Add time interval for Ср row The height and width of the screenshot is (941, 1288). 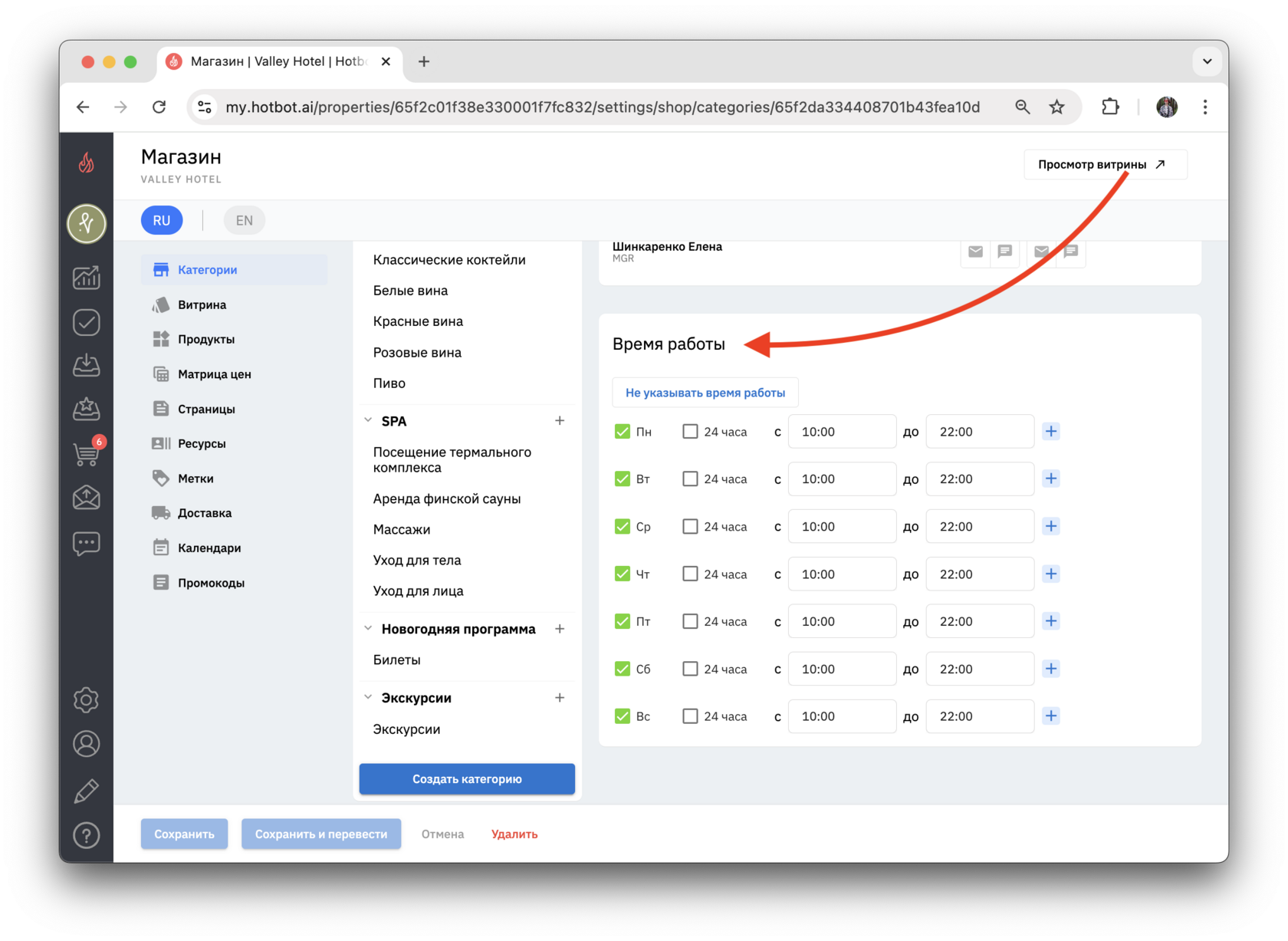tap(1051, 526)
